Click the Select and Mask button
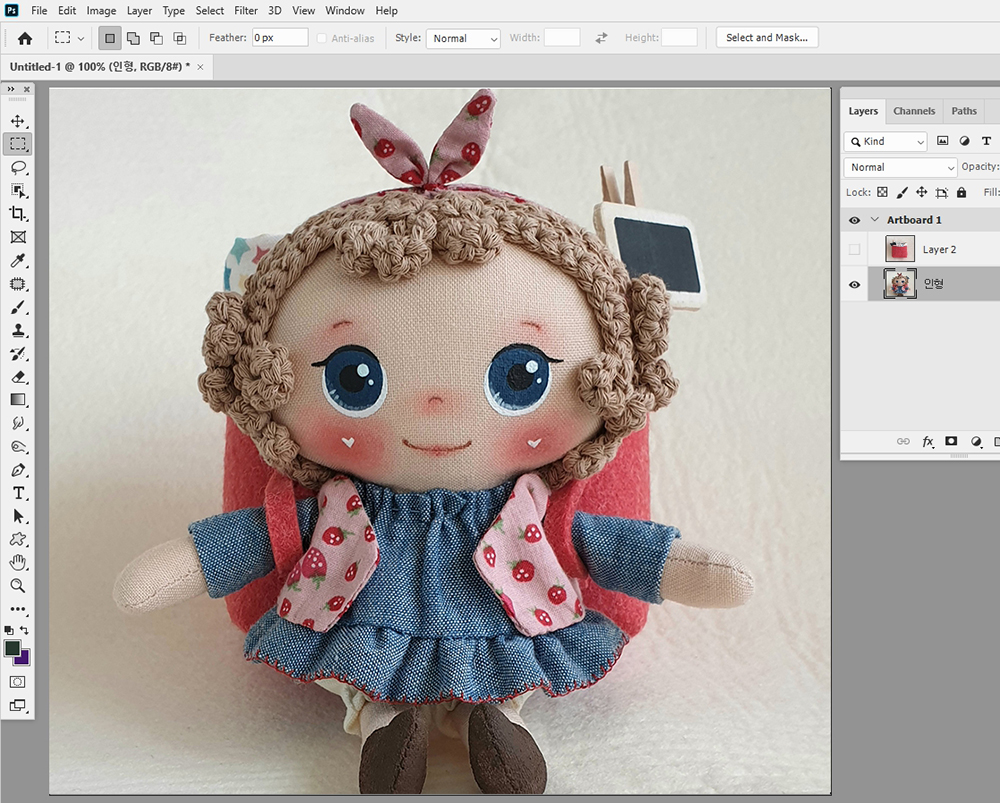The image size is (1000, 803). [x=767, y=38]
